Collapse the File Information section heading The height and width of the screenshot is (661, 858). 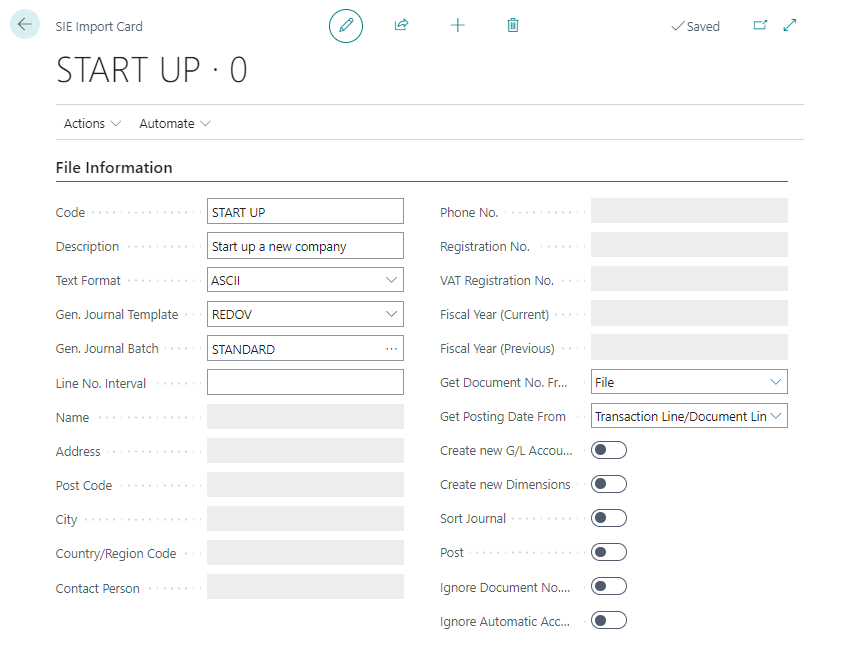coord(114,167)
